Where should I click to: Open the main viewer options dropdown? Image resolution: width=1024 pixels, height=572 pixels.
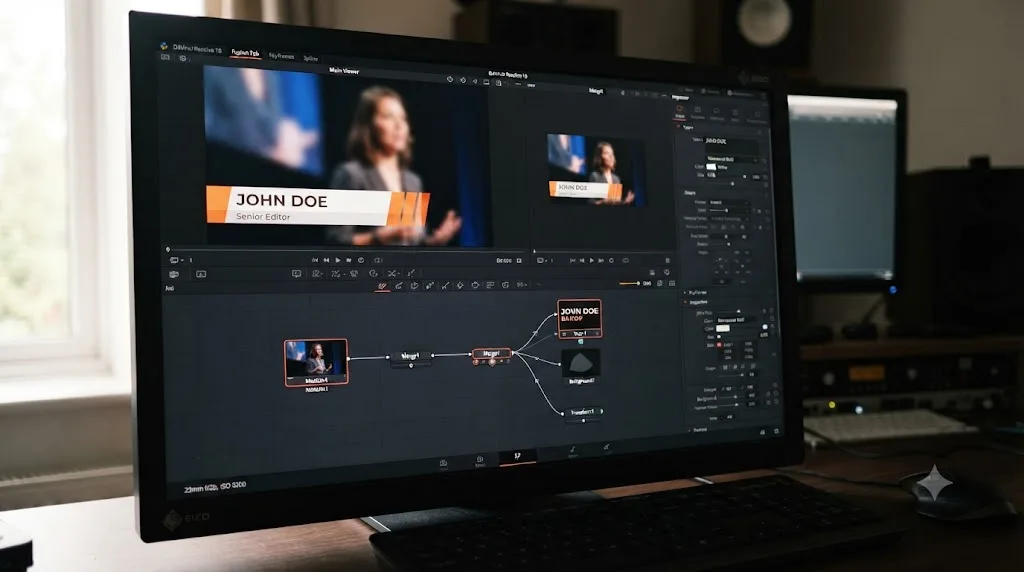[176, 260]
